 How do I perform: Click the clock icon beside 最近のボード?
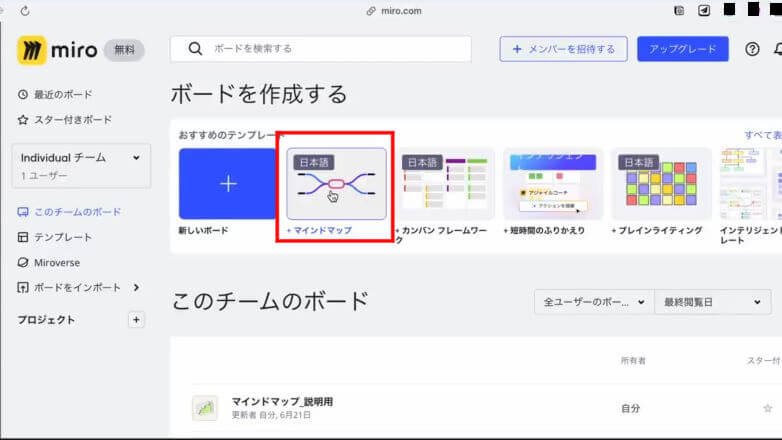23,94
